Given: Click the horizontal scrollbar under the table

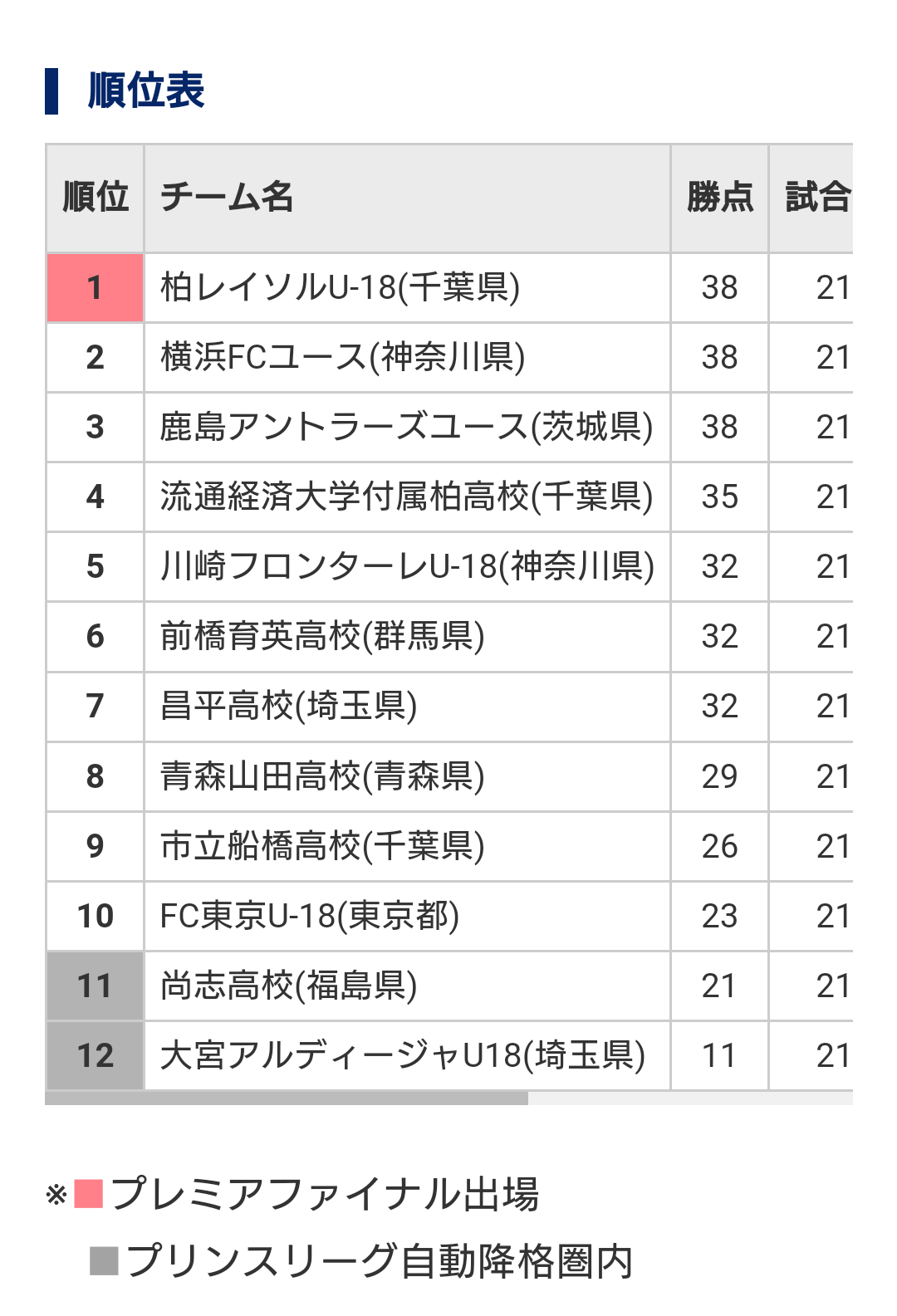Looking at the screenshot, I should pyautogui.click(x=287, y=1098).
